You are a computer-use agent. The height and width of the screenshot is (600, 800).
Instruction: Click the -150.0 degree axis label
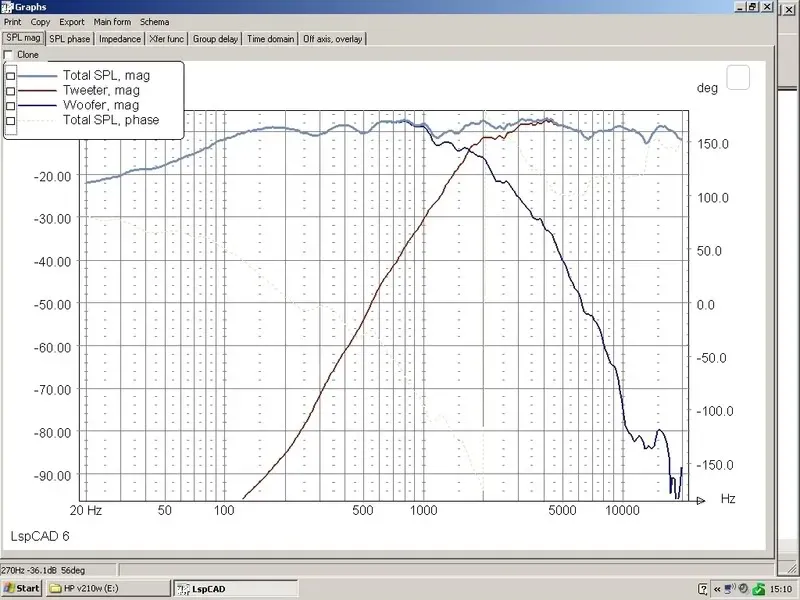tap(715, 465)
